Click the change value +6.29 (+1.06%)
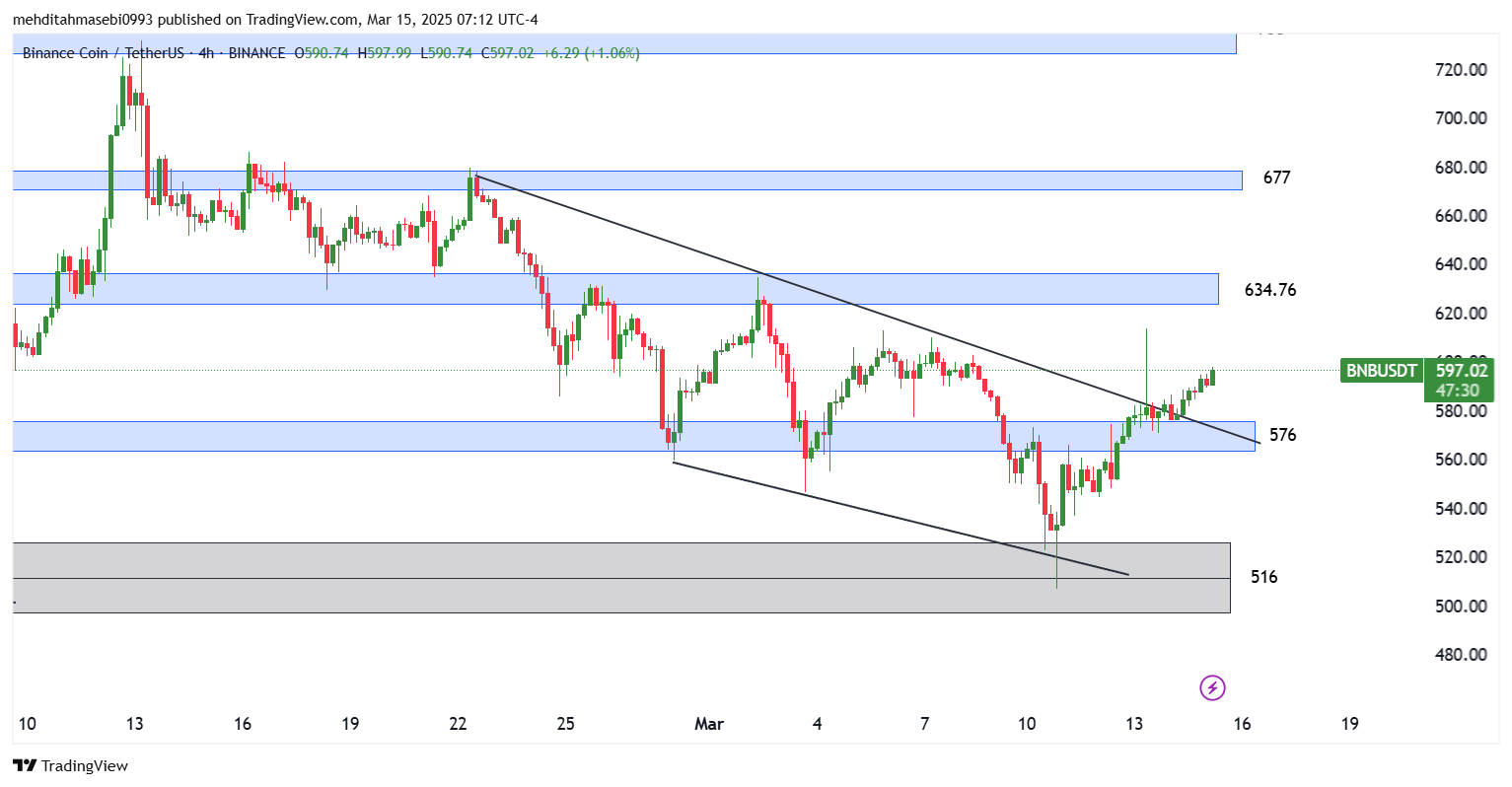1512x787 pixels. (x=592, y=53)
